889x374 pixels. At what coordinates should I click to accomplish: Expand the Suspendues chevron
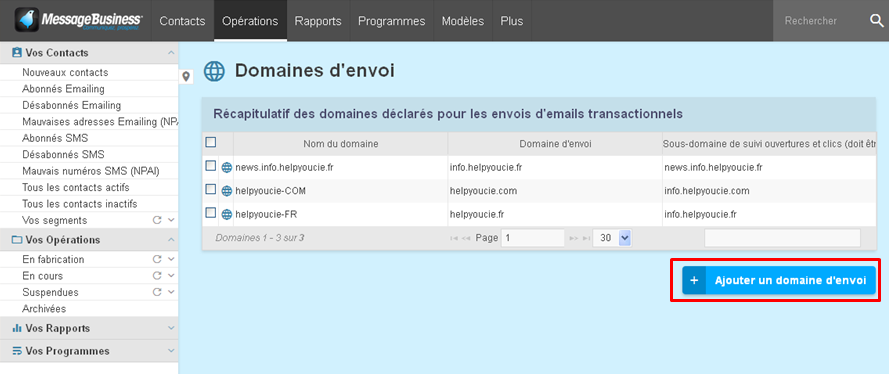coord(171,292)
